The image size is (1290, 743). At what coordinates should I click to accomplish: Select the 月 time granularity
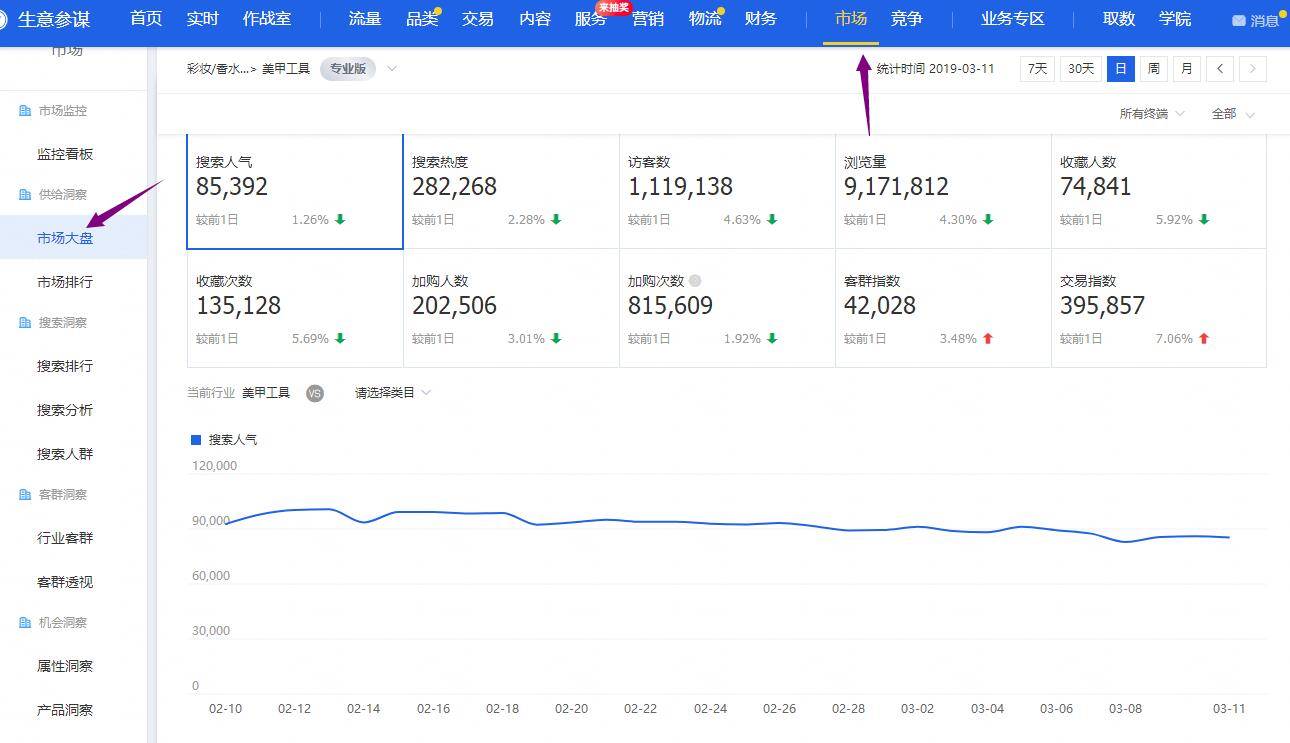[x=1187, y=69]
